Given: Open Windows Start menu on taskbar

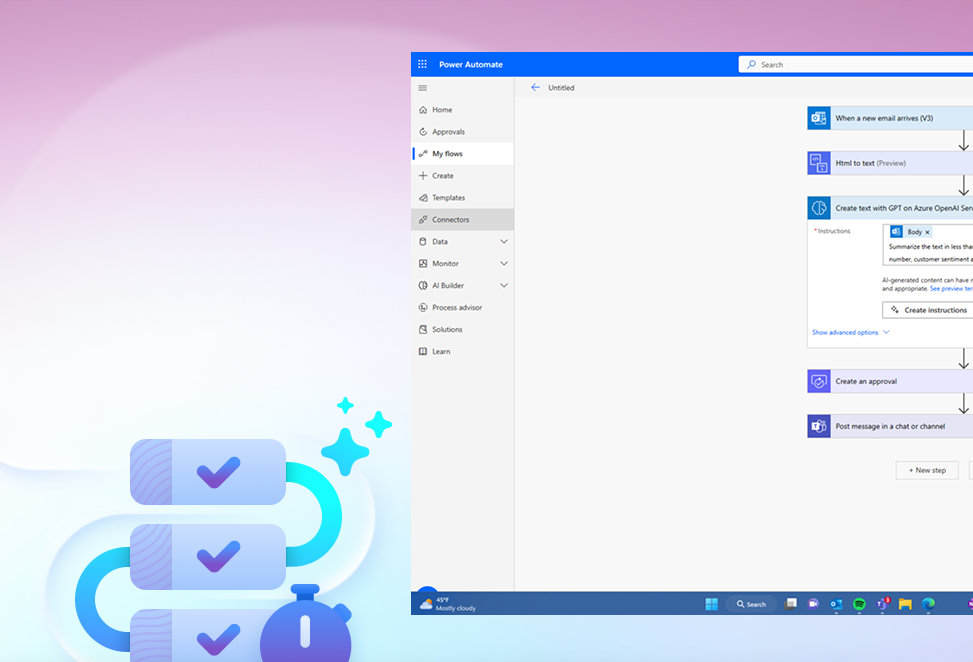Looking at the screenshot, I should (712, 604).
